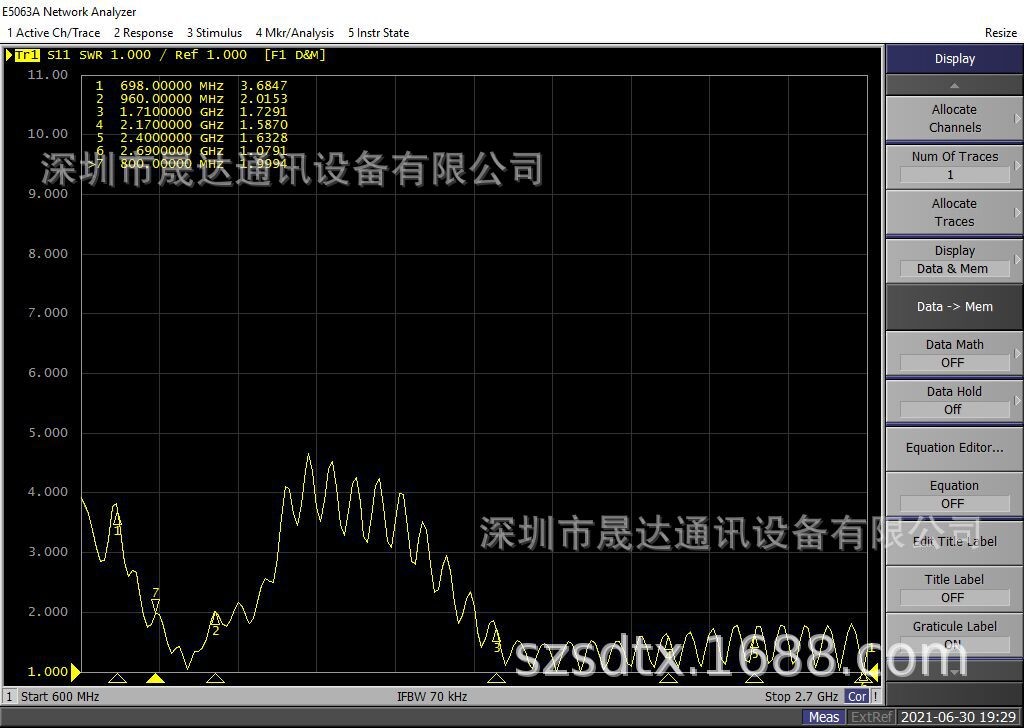Open the 1 Active Ch/Trace menu
This screenshot has width=1024, height=728.
[54, 33]
